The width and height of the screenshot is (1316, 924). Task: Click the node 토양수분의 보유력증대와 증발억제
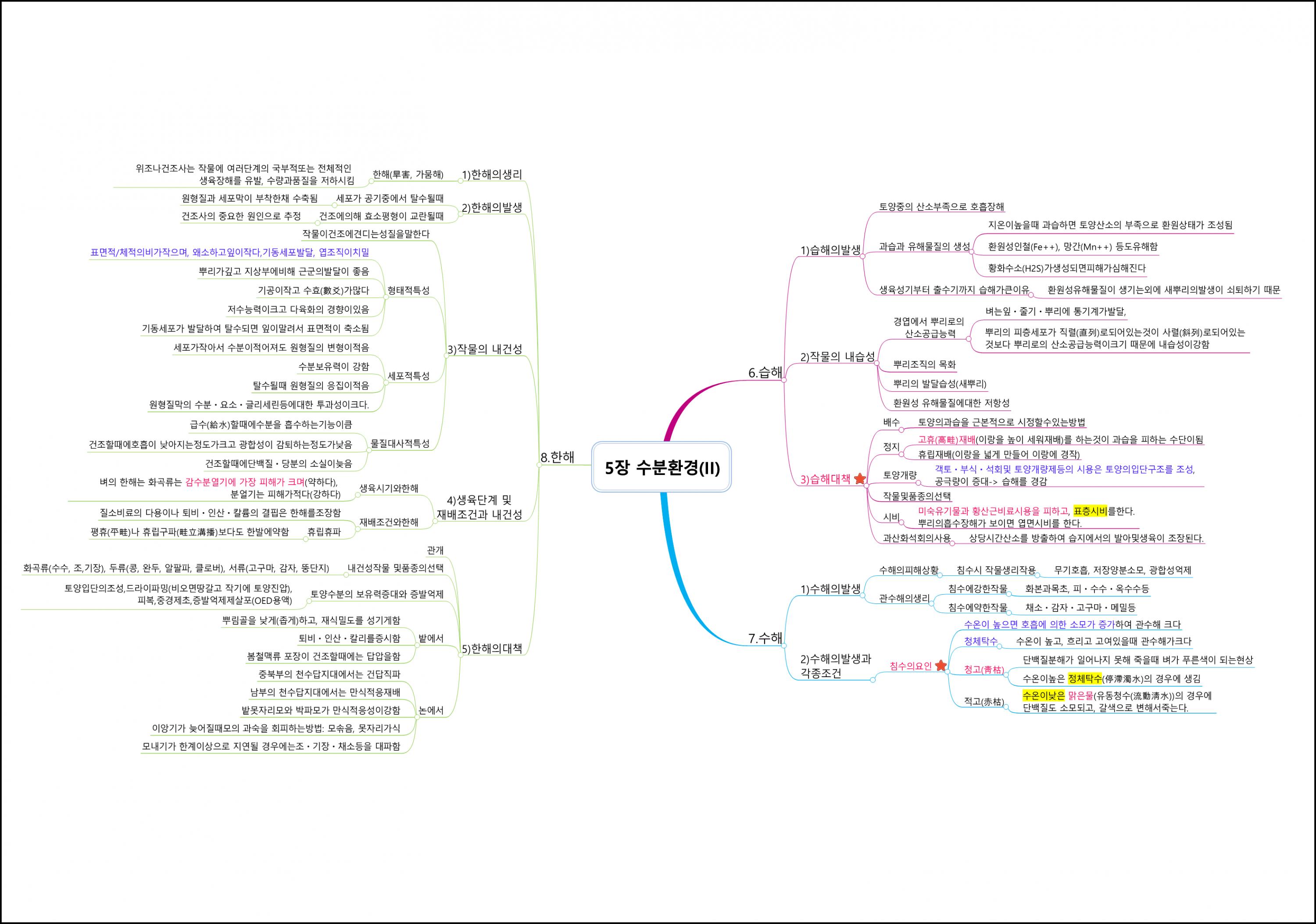click(x=377, y=594)
